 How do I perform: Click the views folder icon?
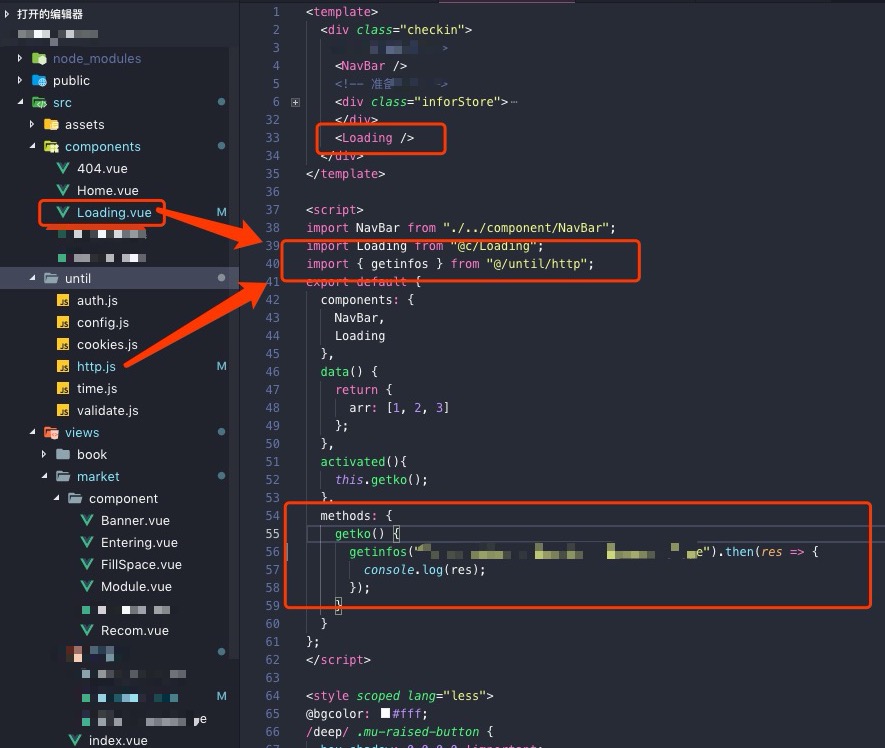click(51, 432)
